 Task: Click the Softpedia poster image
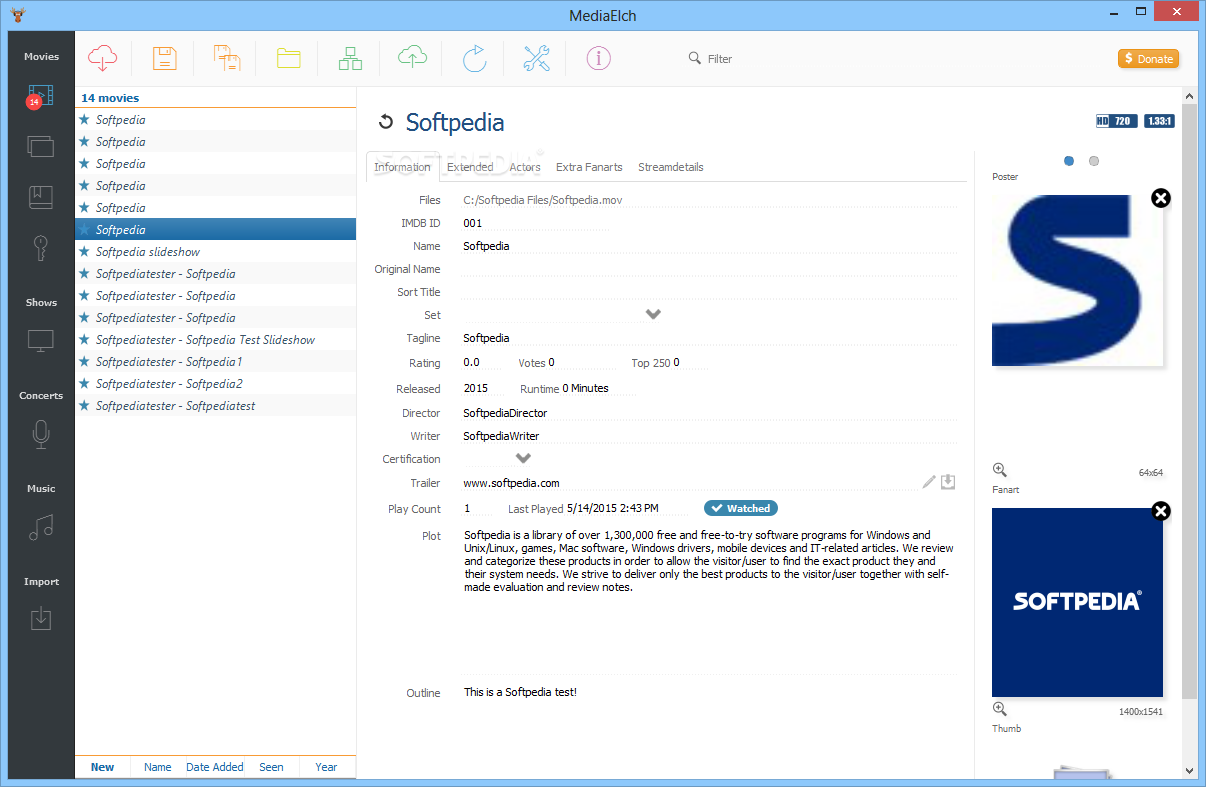point(1077,280)
